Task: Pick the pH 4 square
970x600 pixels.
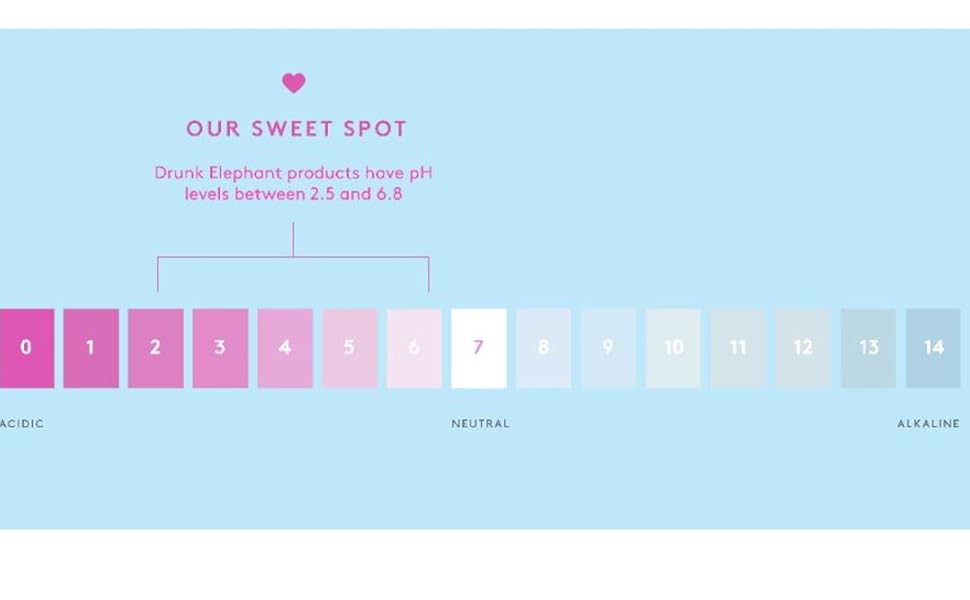Action: [x=285, y=348]
